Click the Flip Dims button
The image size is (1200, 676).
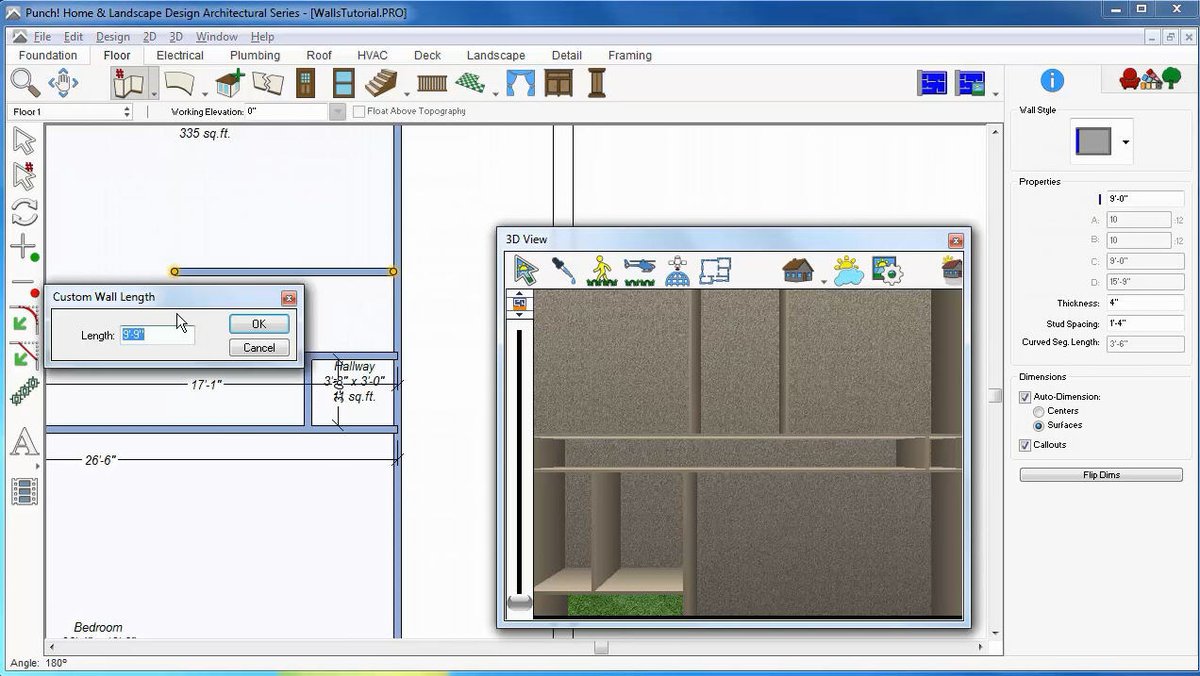tap(1101, 475)
